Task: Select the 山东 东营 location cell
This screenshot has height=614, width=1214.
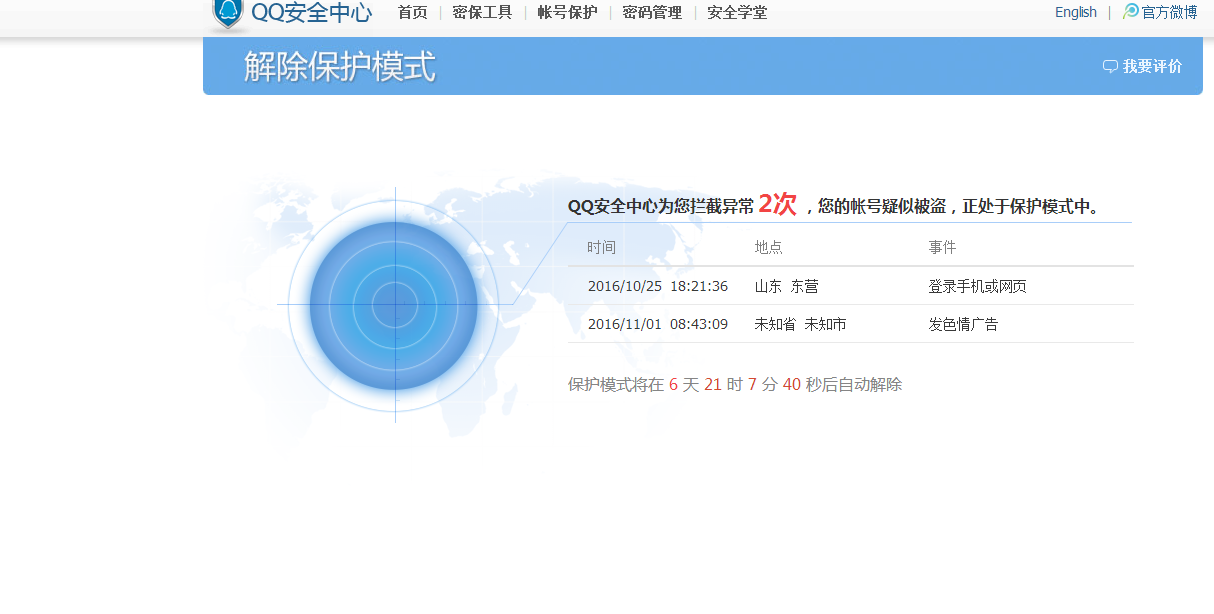Action: click(x=786, y=286)
